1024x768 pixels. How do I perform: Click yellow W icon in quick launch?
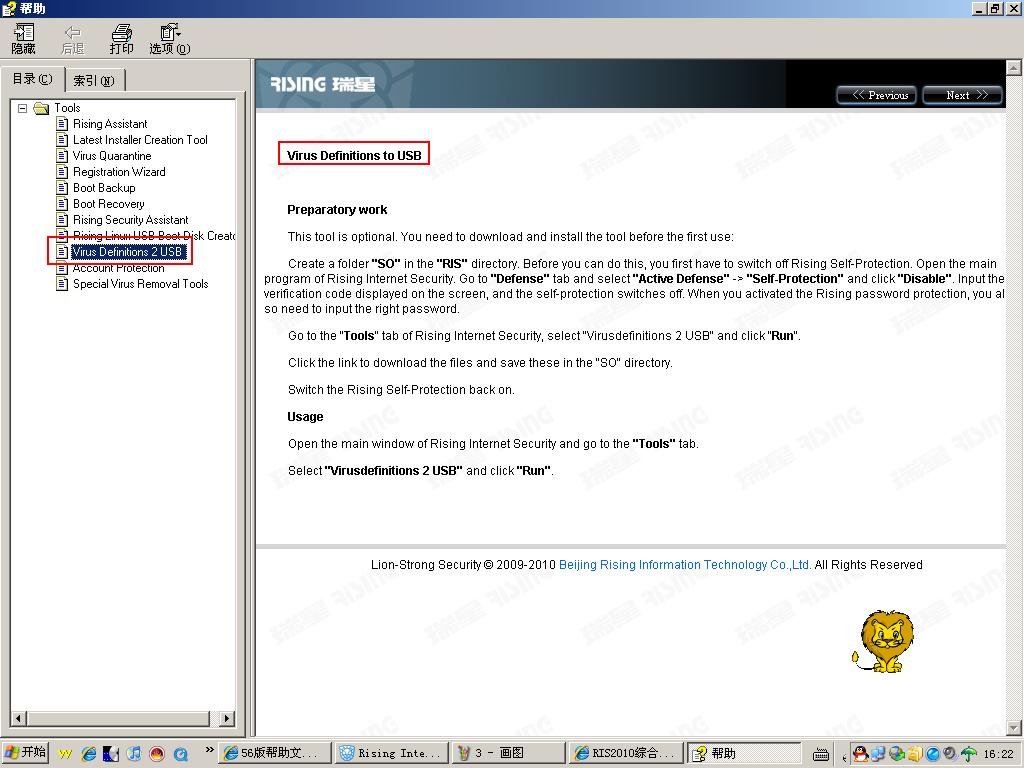[65, 754]
